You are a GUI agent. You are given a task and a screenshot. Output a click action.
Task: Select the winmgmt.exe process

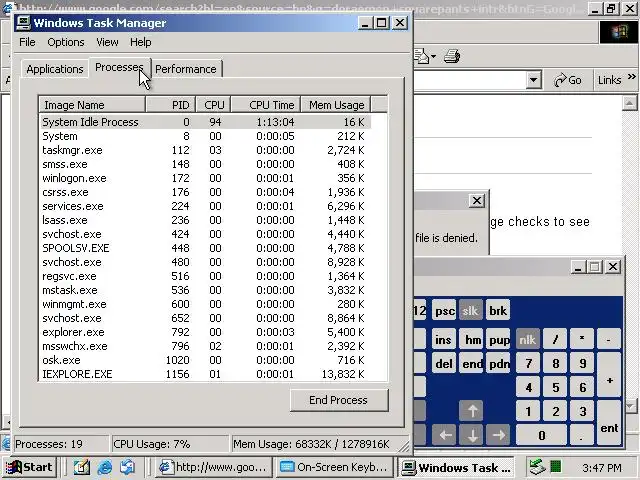(x=205, y=304)
